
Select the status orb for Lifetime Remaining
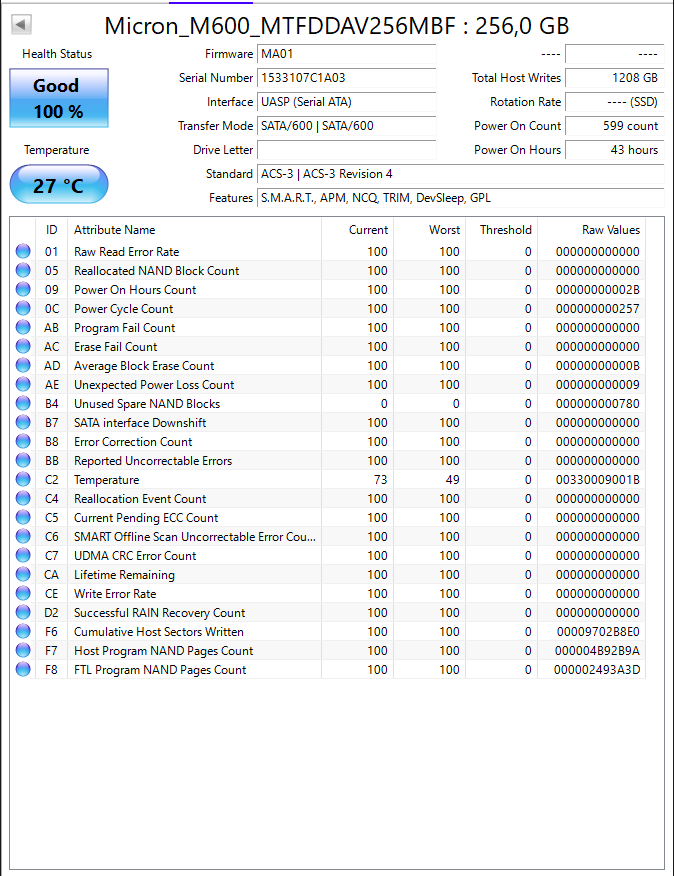[x=23, y=574]
